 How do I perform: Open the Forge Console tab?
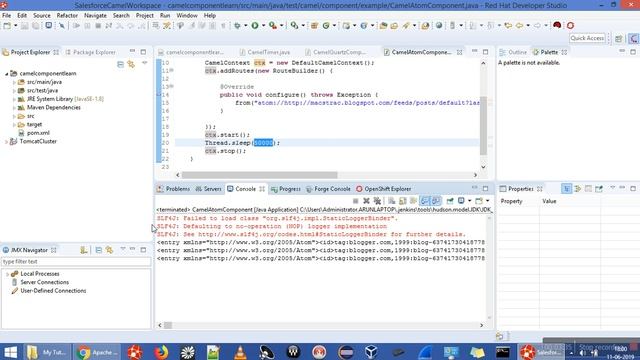pyautogui.click(x=328, y=189)
